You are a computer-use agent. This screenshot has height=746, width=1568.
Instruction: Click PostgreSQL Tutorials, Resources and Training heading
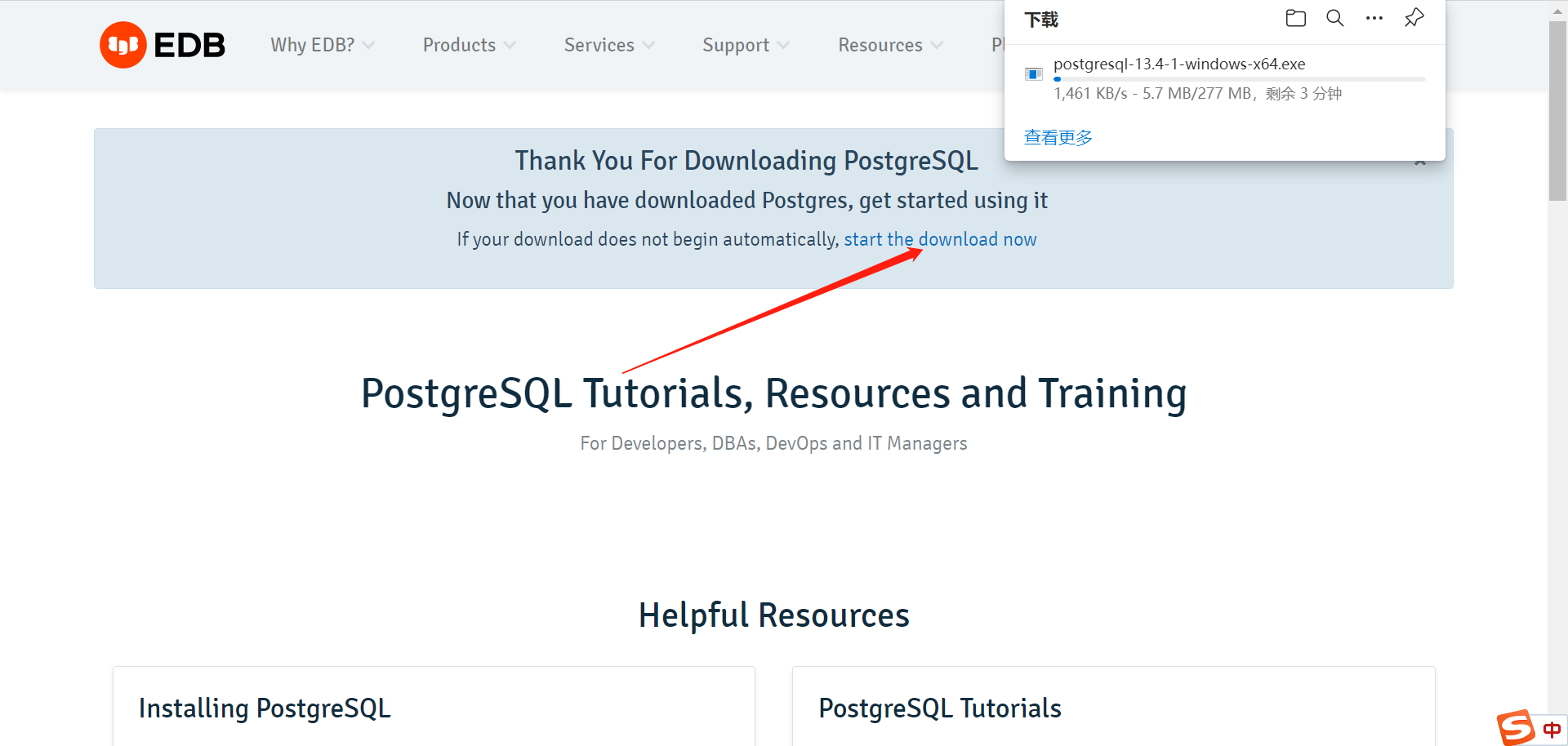(x=773, y=393)
